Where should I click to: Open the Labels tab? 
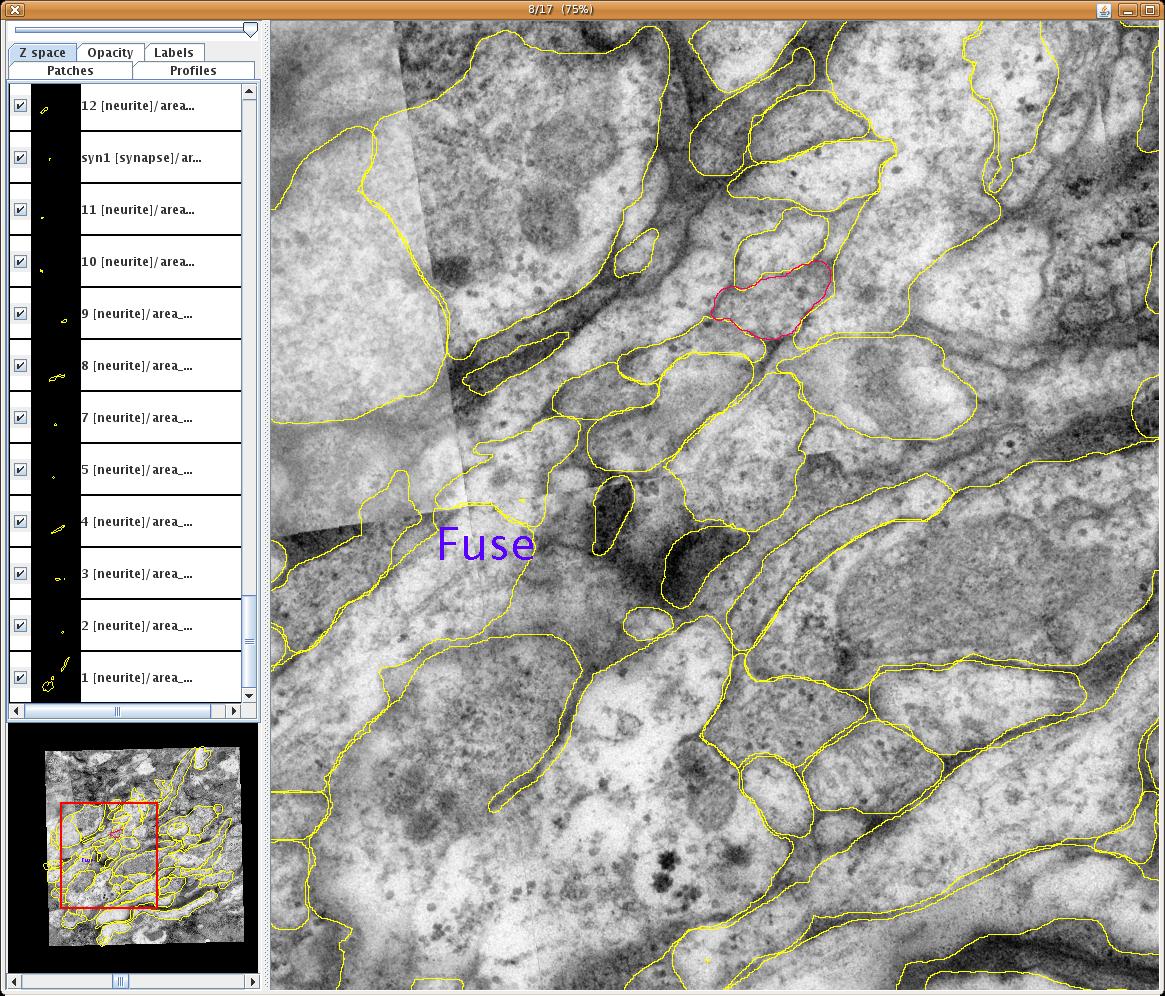click(x=174, y=53)
